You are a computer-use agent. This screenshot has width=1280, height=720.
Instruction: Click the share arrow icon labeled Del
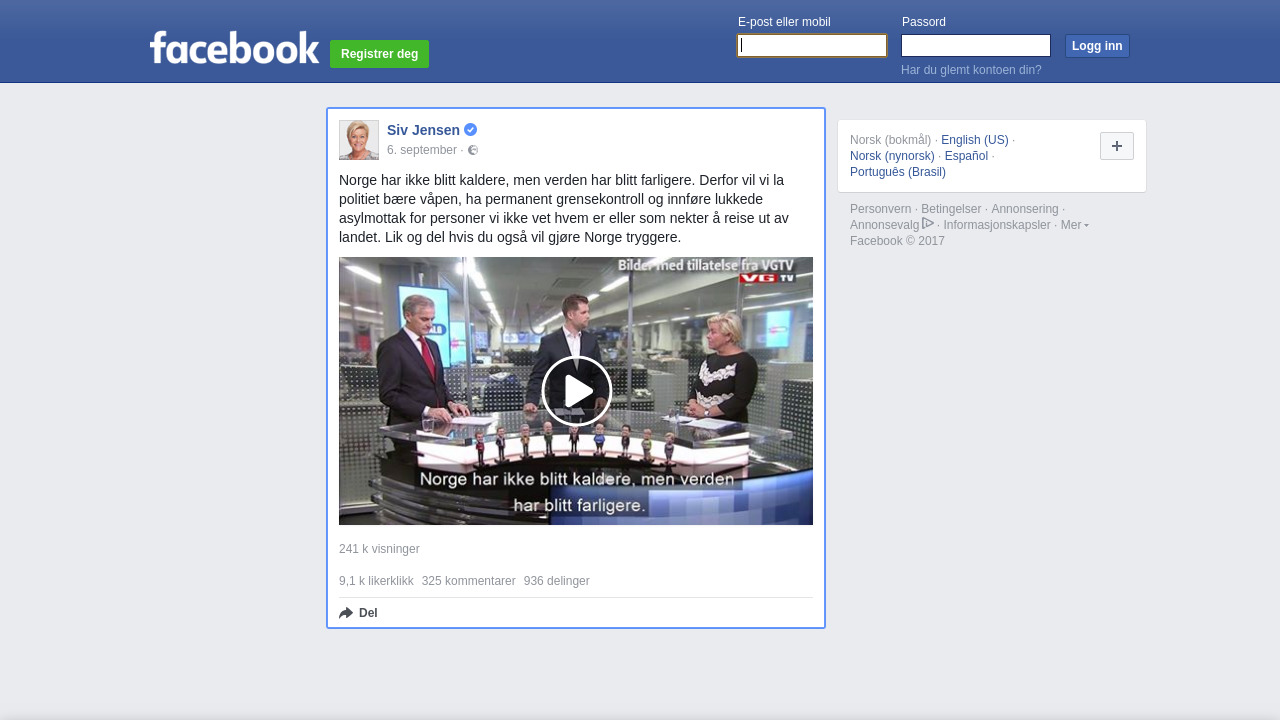coord(347,613)
